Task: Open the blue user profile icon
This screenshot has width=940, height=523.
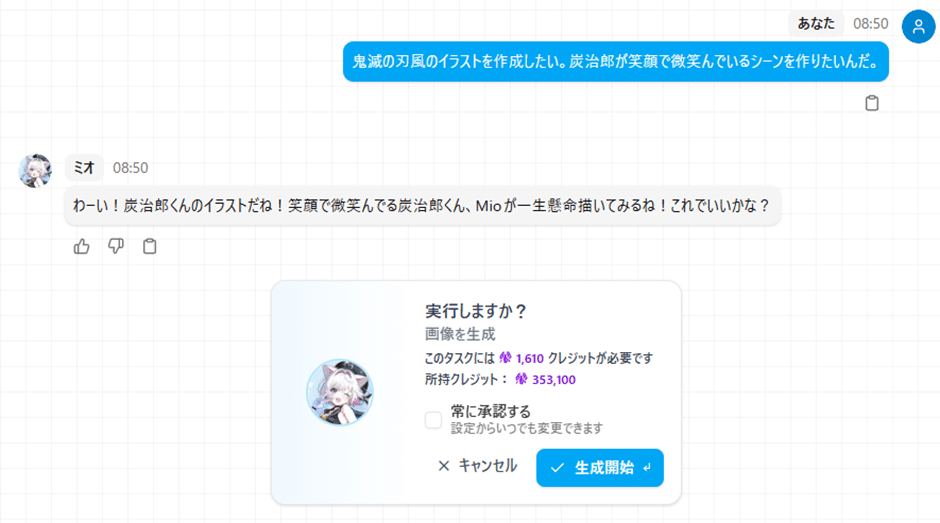Action: (x=918, y=26)
